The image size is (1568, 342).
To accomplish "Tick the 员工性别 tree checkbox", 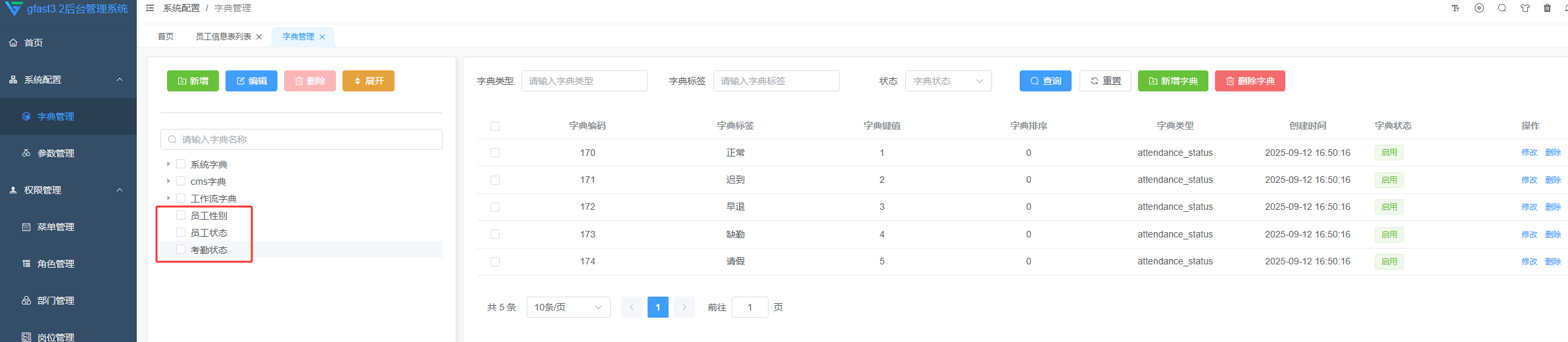I will pos(181,215).
